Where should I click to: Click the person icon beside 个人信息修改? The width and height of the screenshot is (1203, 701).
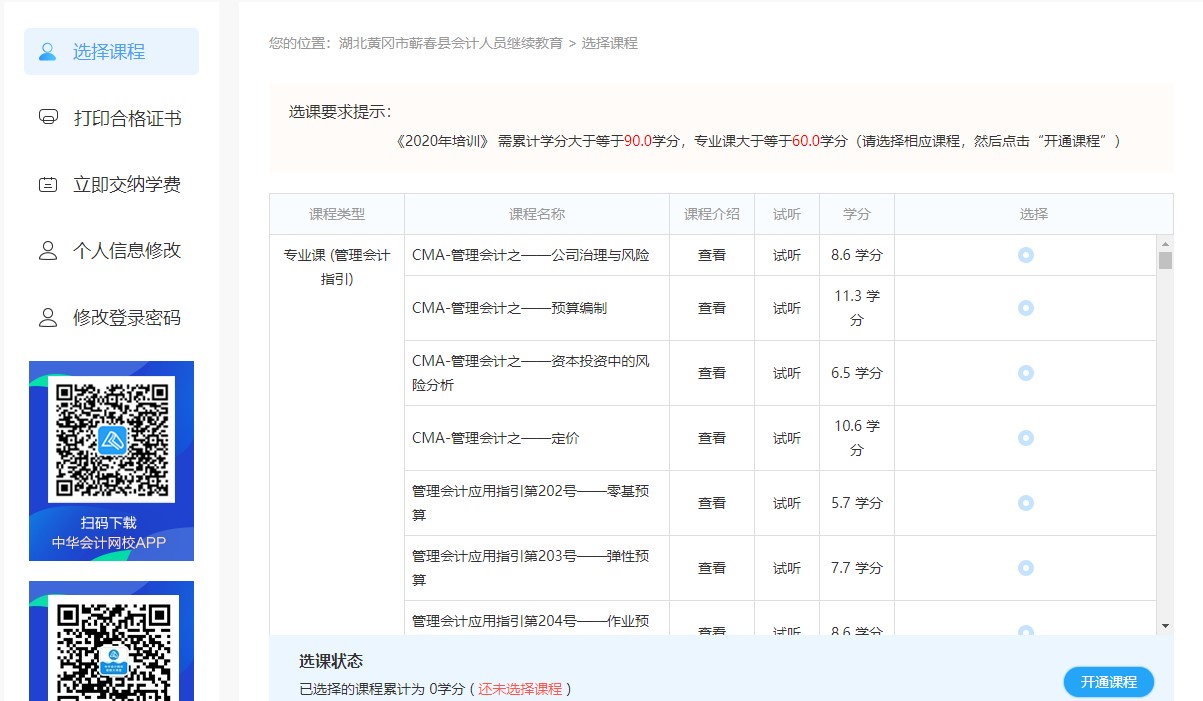(47, 250)
